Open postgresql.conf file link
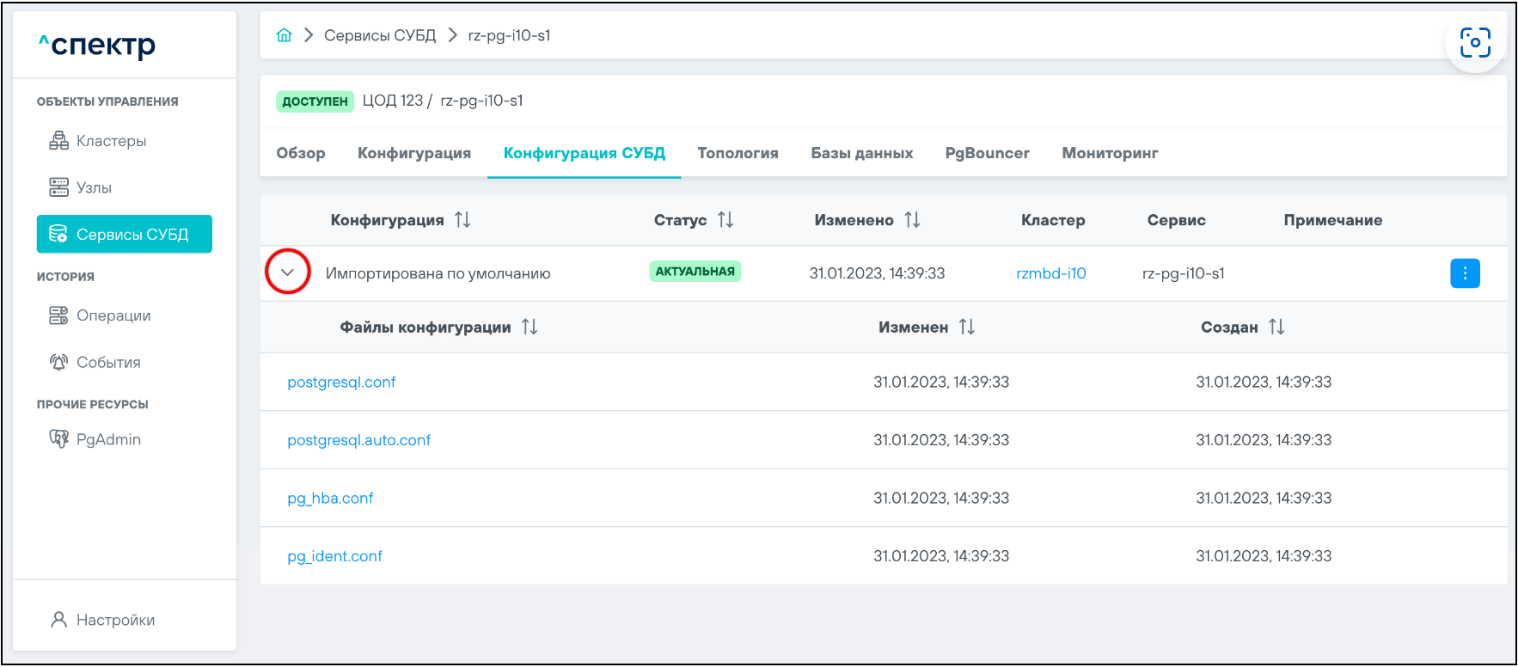 [x=341, y=382]
